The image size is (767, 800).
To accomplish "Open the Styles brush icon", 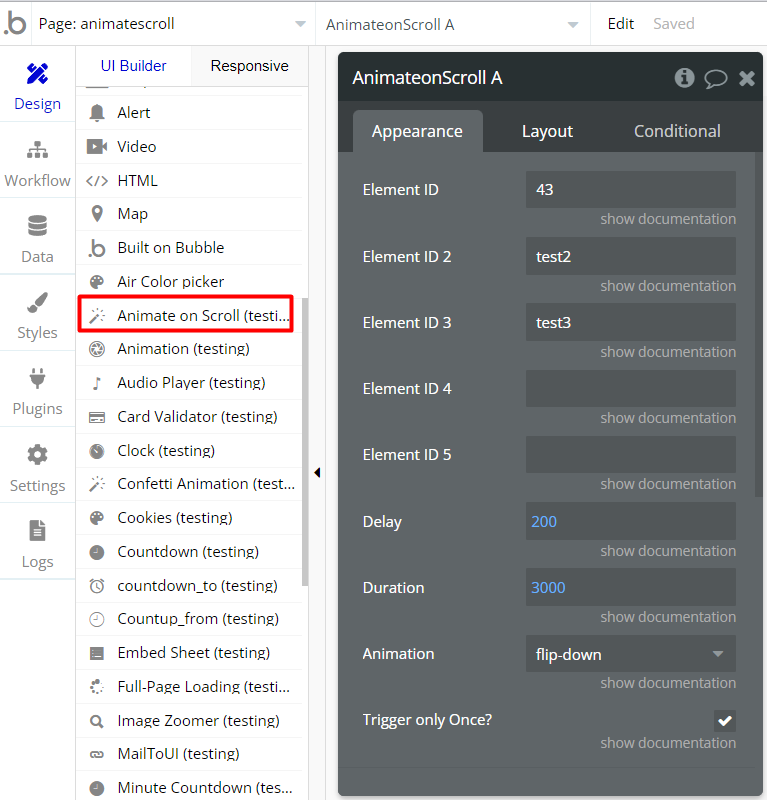I will (x=37, y=302).
